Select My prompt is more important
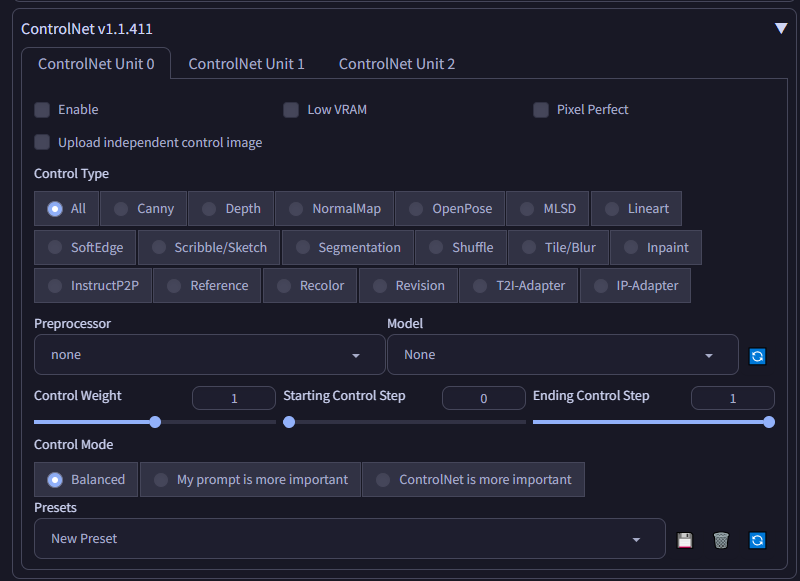The width and height of the screenshot is (800, 581). tap(251, 480)
